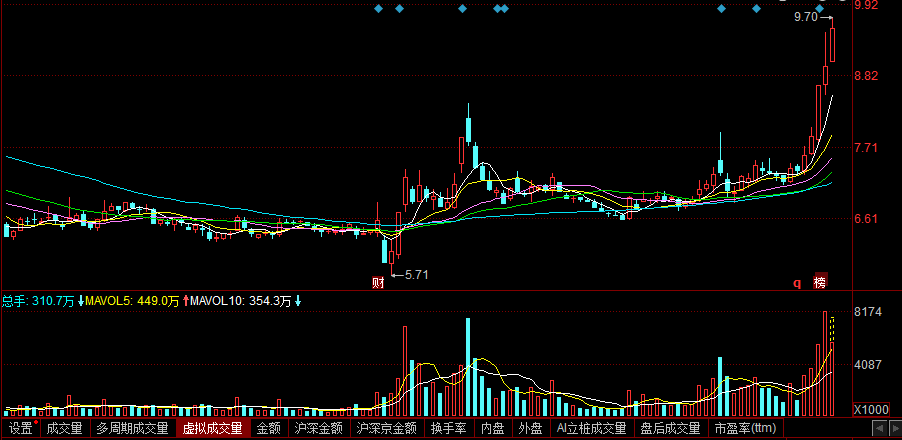Select the 内盘 tab

tap(494, 428)
